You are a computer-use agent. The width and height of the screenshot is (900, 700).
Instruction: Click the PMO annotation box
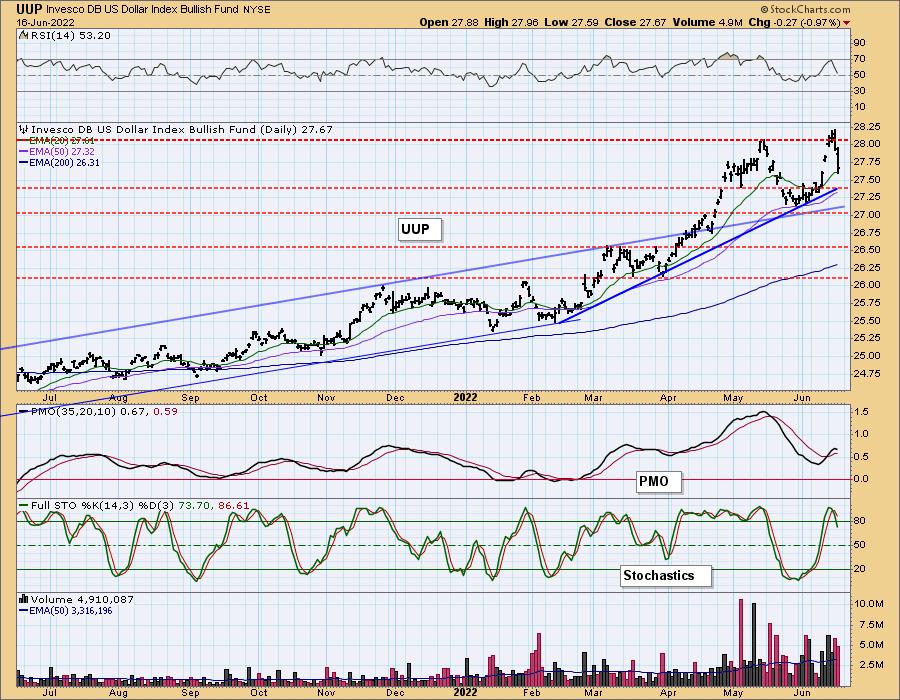point(658,481)
